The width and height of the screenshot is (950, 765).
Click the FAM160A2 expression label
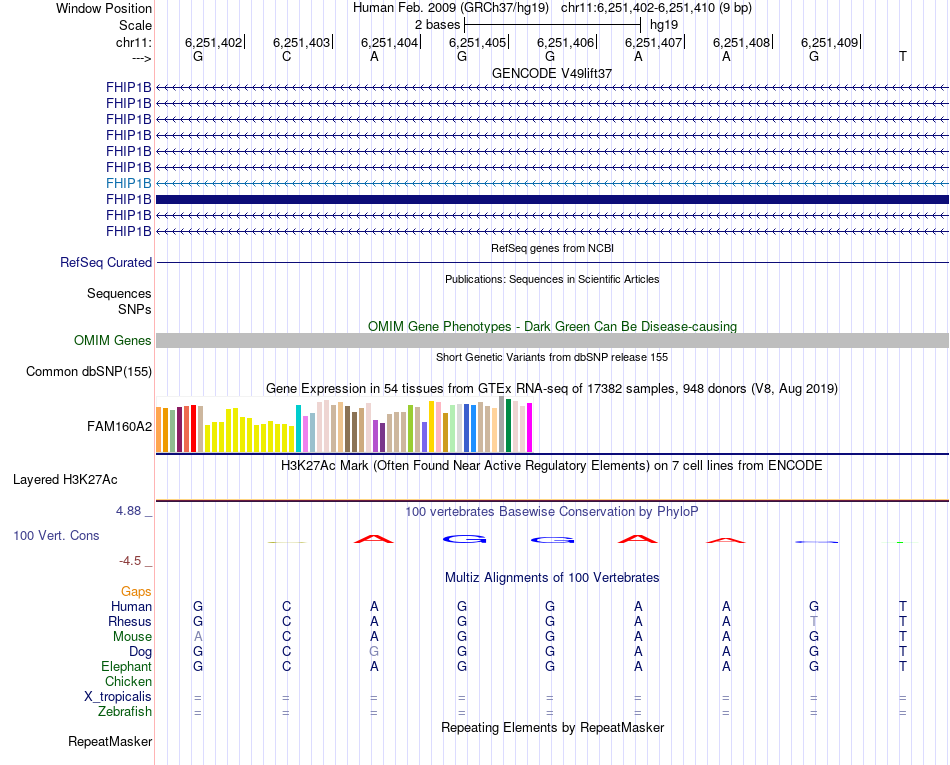(119, 426)
